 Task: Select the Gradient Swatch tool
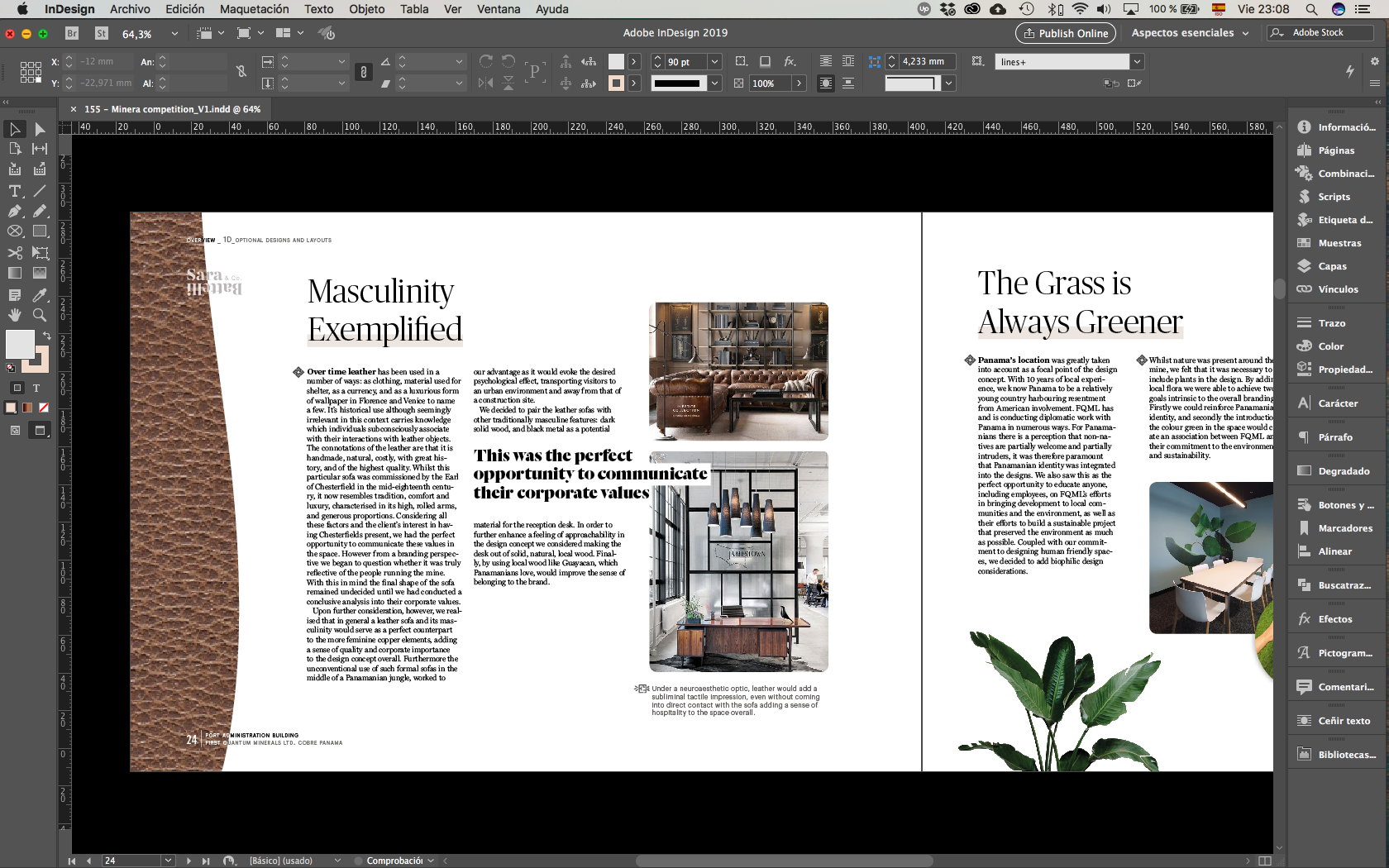coord(15,273)
